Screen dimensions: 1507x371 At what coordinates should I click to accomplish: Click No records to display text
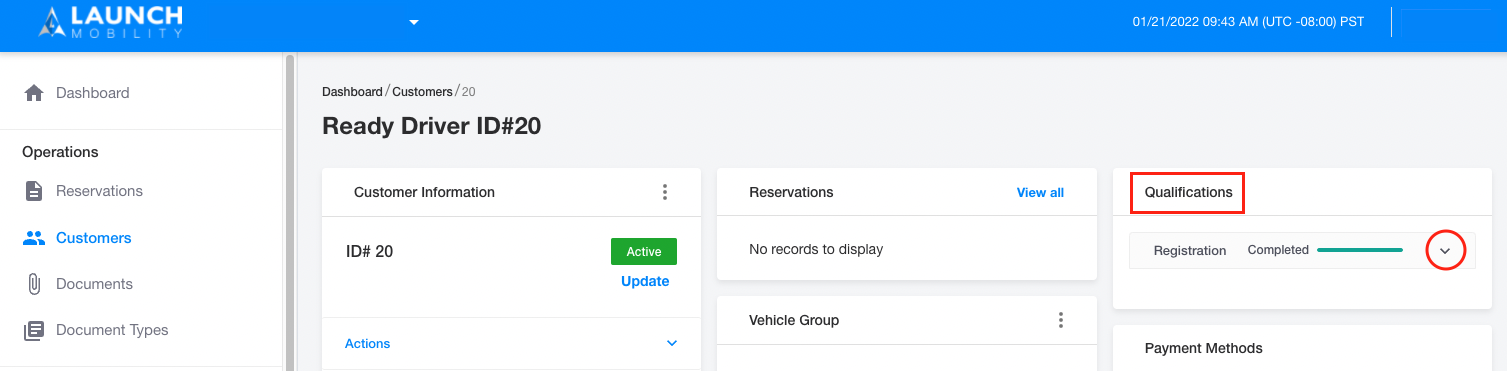pyautogui.click(x=816, y=249)
